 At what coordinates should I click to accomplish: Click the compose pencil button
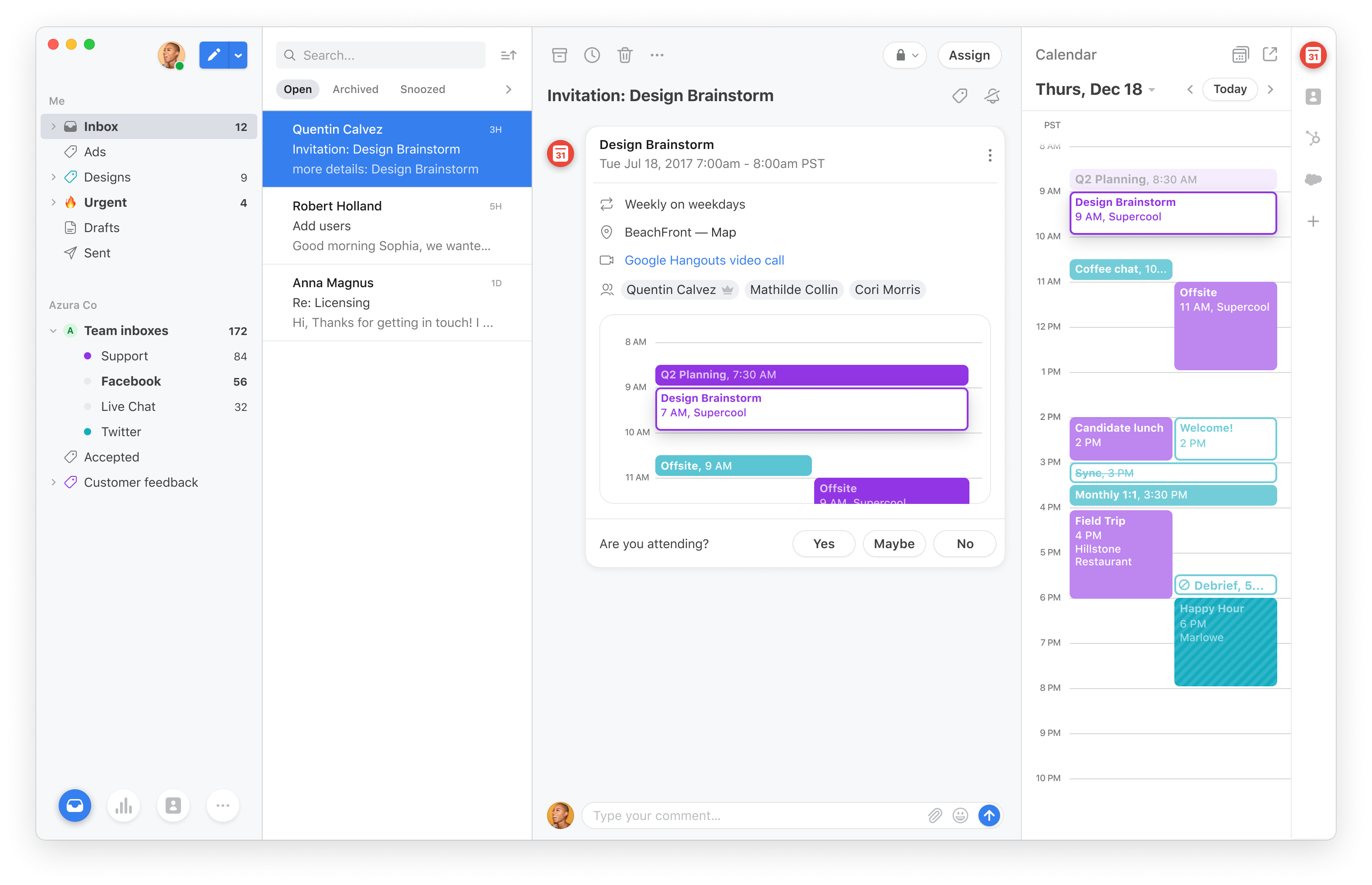pos(213,55)
